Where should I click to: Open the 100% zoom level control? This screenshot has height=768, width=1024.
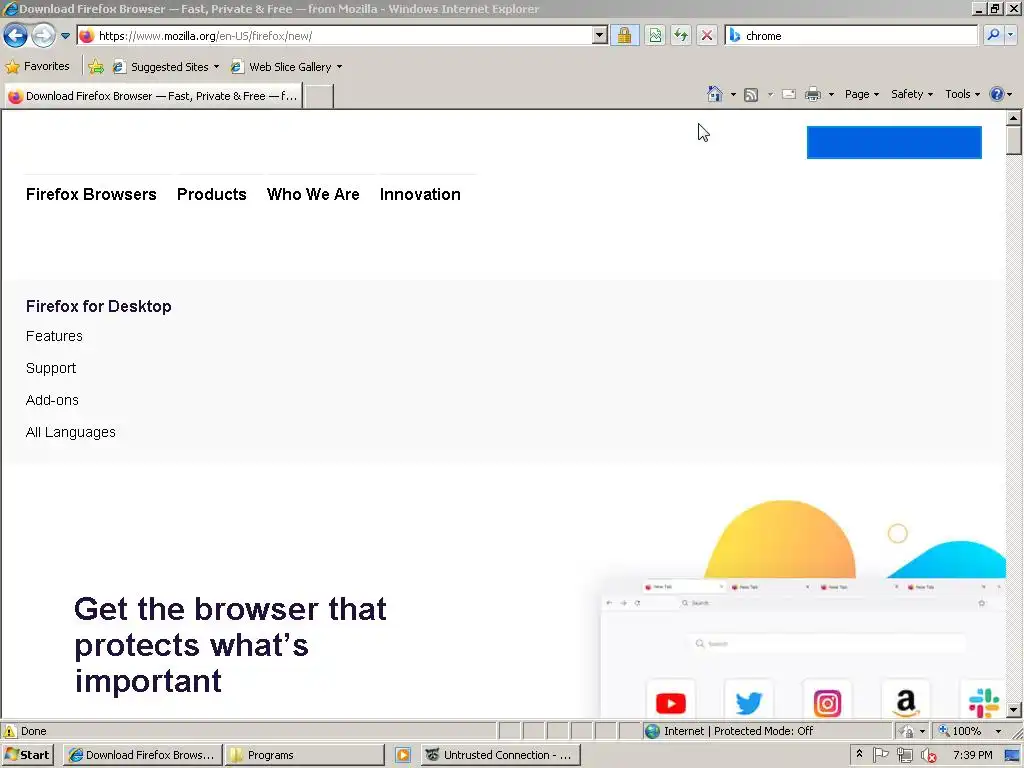(x=969, y=731)
